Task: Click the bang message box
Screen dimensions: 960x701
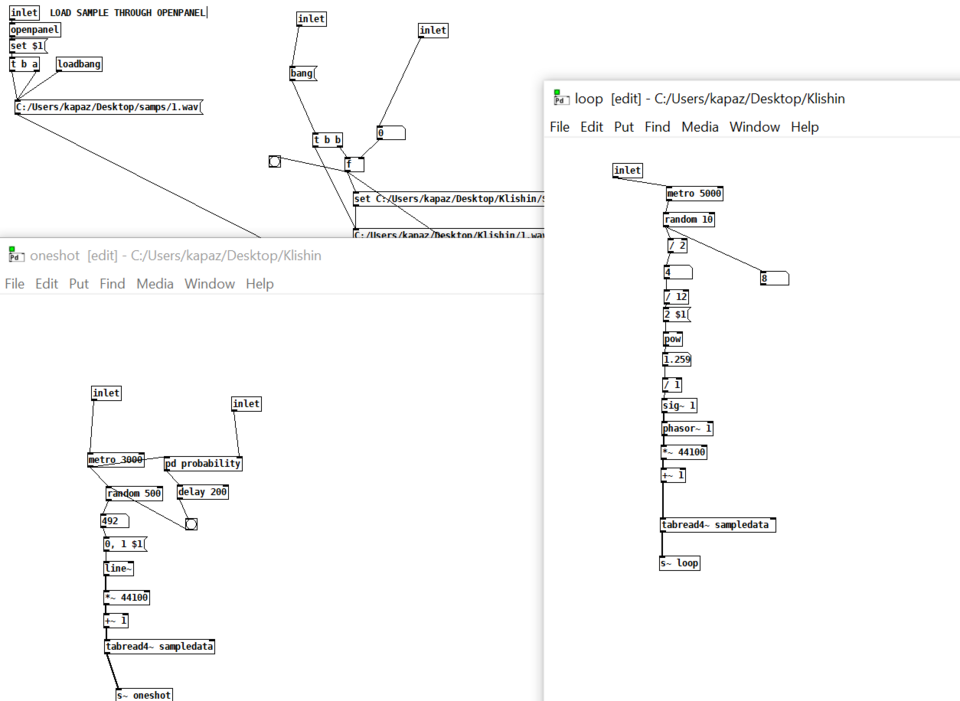Action: 303,73
